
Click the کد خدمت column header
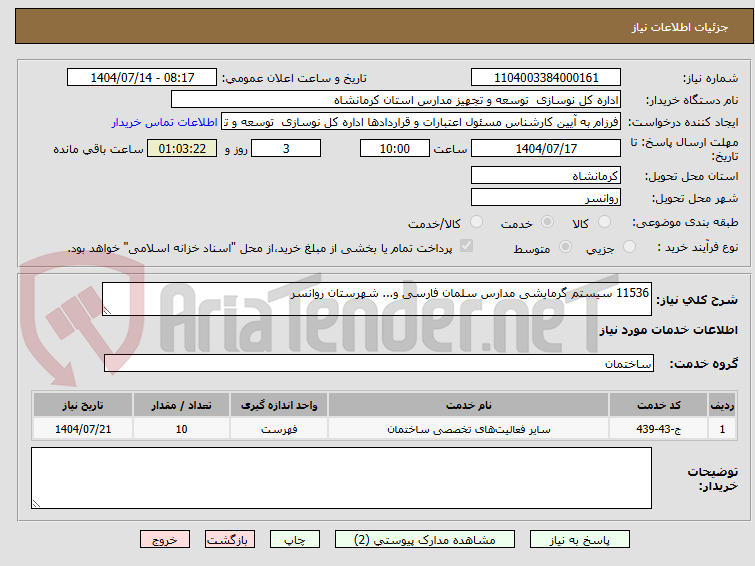coord(658,405)
